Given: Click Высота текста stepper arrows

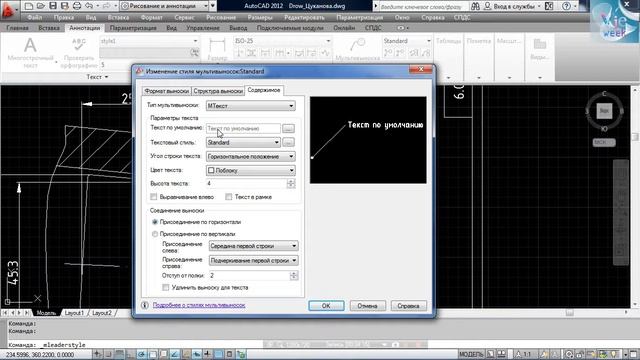Looking at the screenshot, I should click(291, 184).
